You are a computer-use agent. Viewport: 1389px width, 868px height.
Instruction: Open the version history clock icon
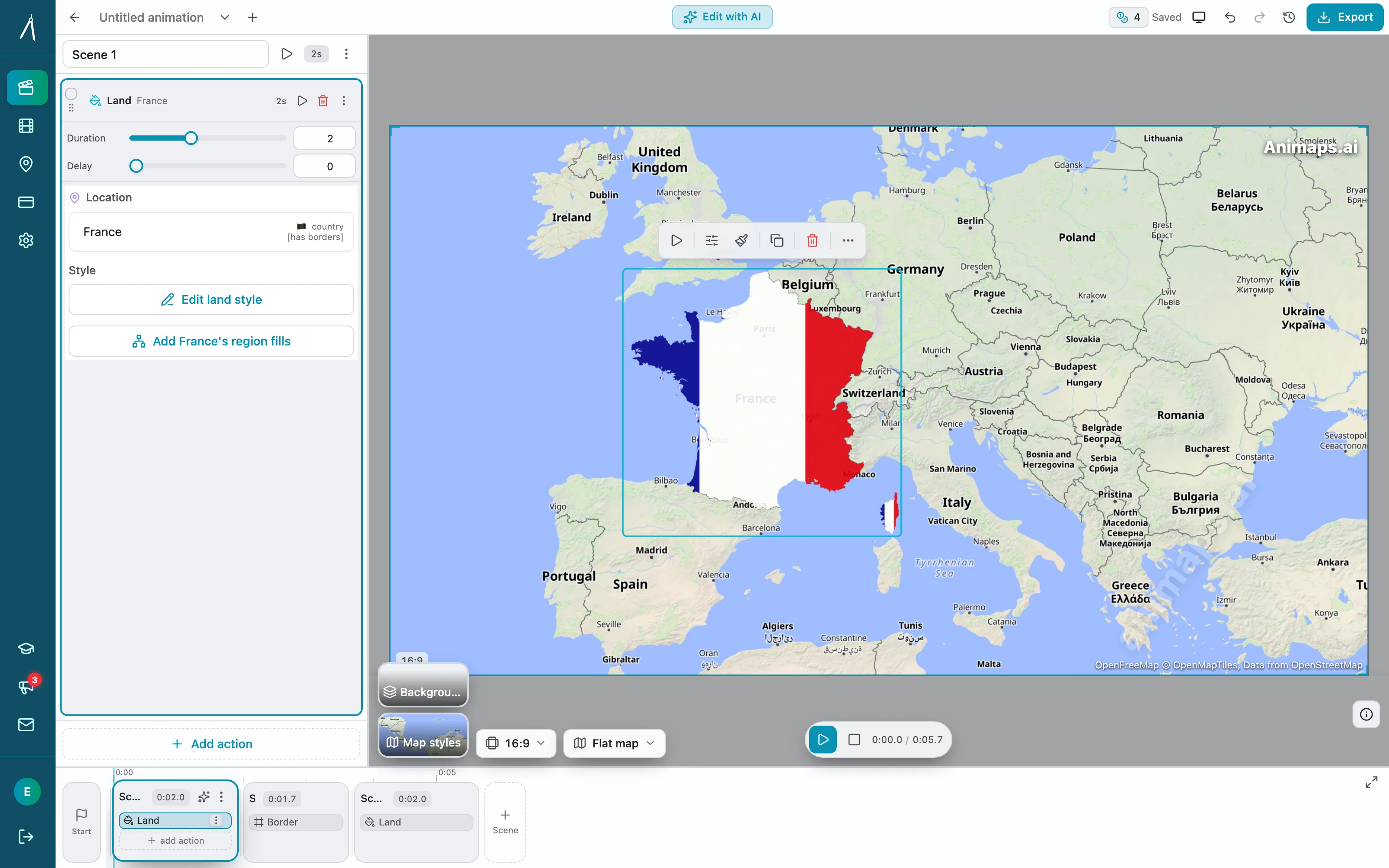click(1289, 17)
